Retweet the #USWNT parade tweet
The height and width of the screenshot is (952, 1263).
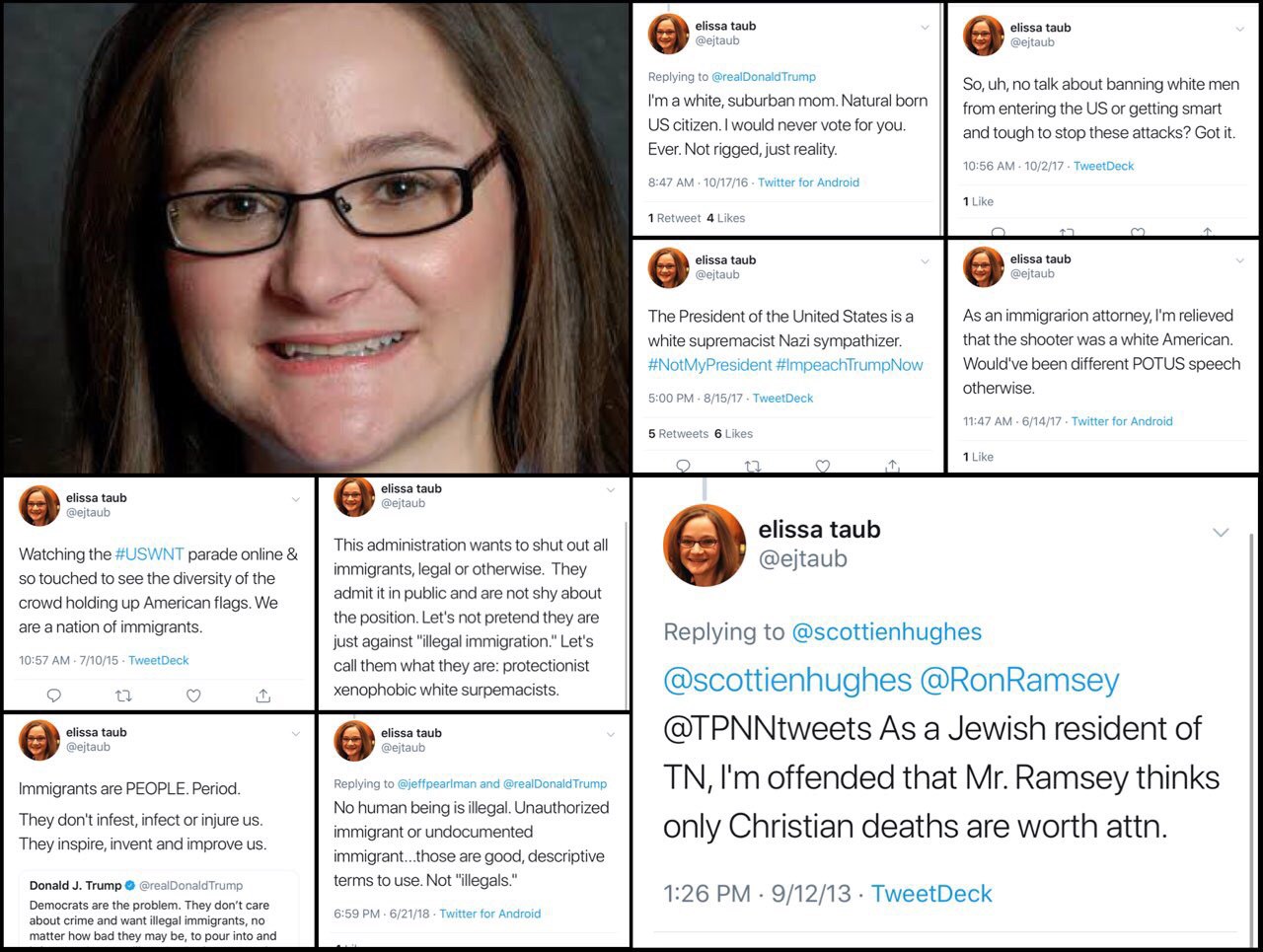[x=123, y=696]
